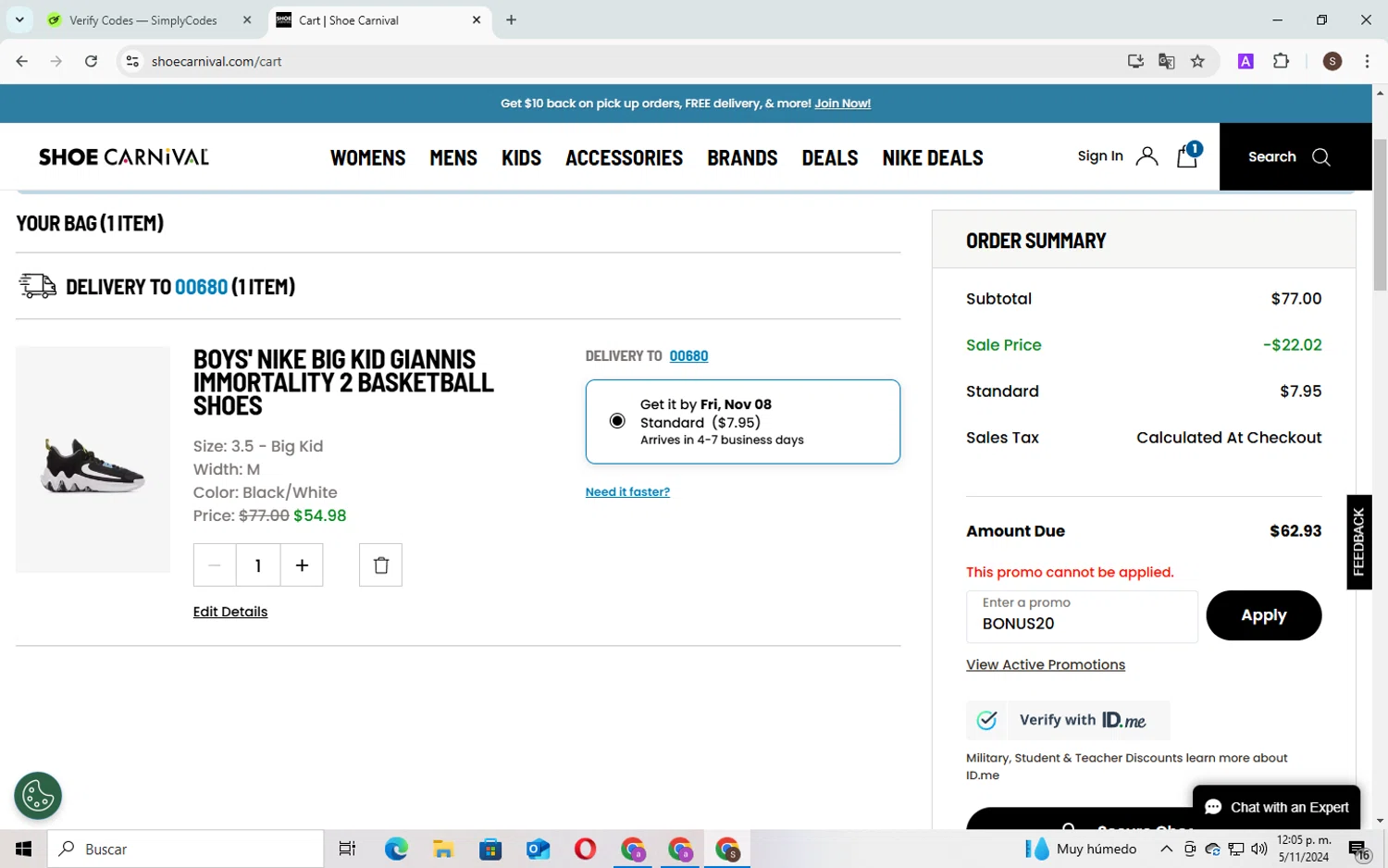
Task: Decrease quantity with the minus button
Action: point(215,564)
